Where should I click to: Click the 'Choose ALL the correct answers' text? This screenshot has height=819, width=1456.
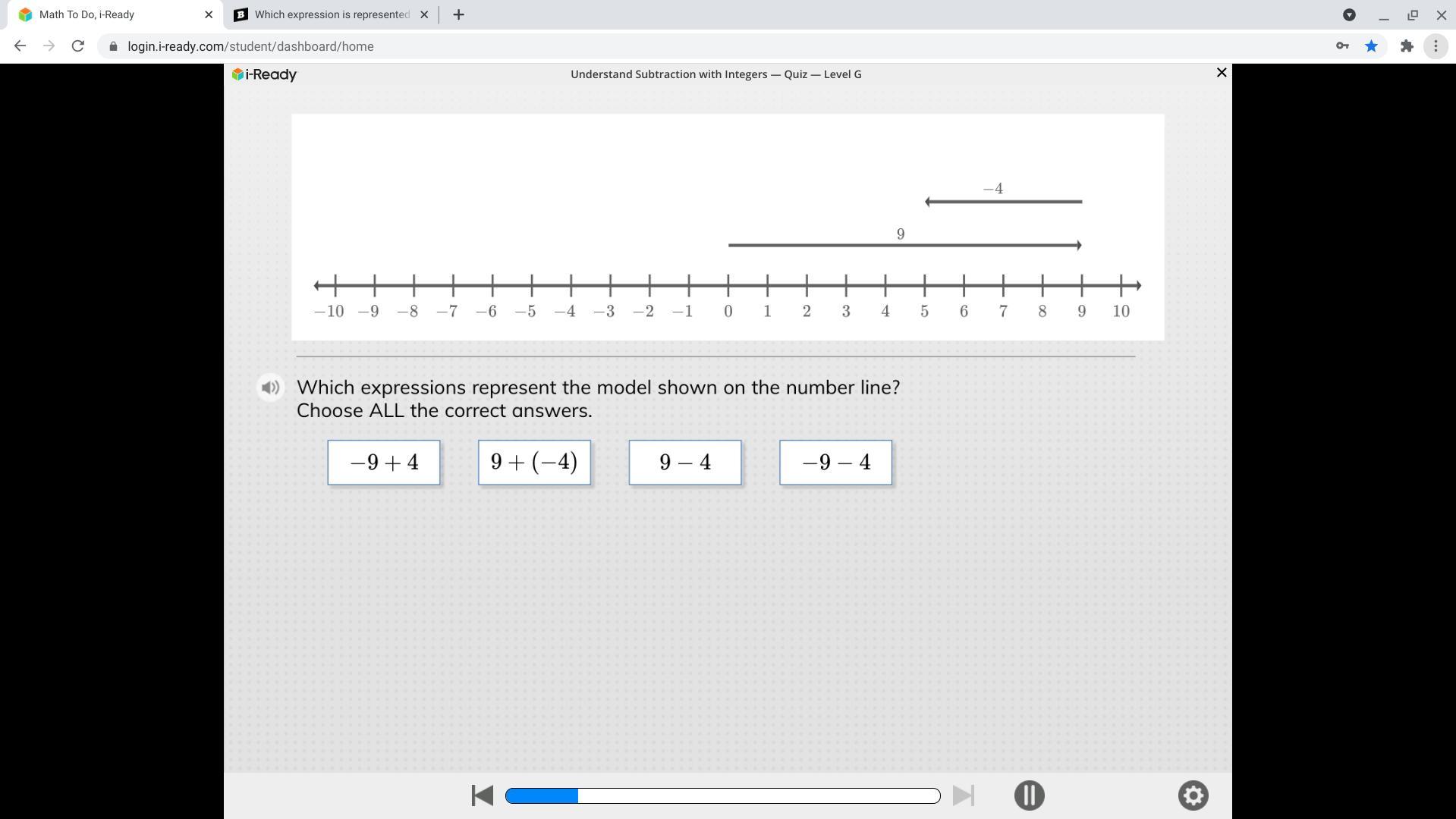point(444,410)
